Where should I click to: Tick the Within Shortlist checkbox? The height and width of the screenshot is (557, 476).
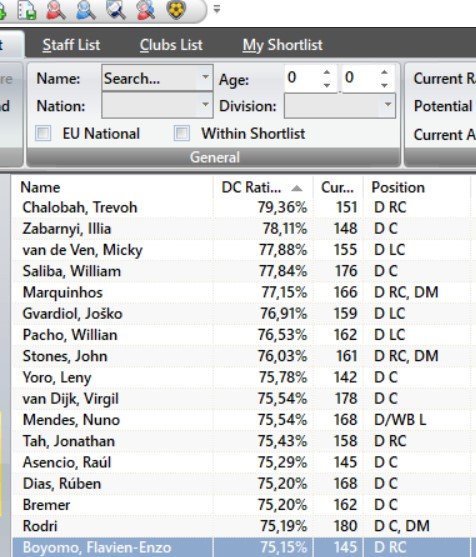pos(181,134)
